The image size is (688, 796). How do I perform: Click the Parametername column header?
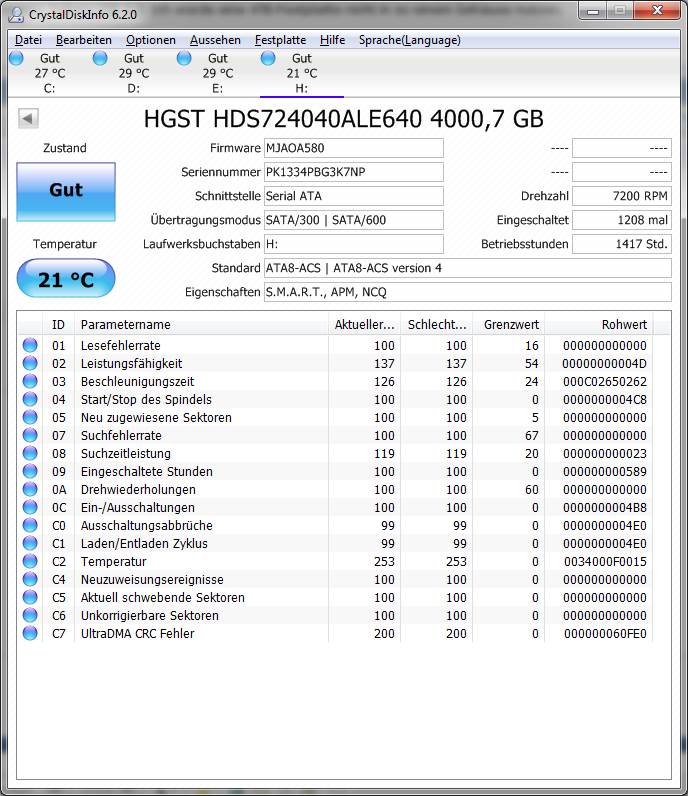click(x=201, y=324)
